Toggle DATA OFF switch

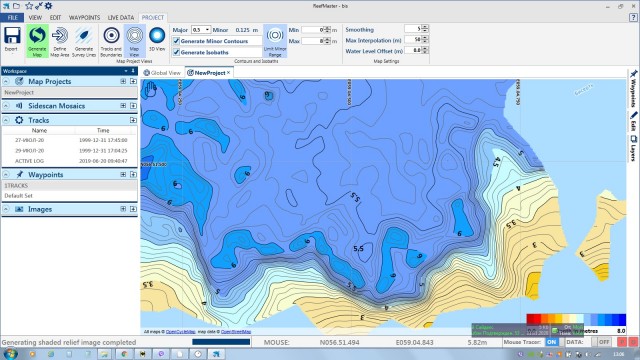(x=603, y=342)
